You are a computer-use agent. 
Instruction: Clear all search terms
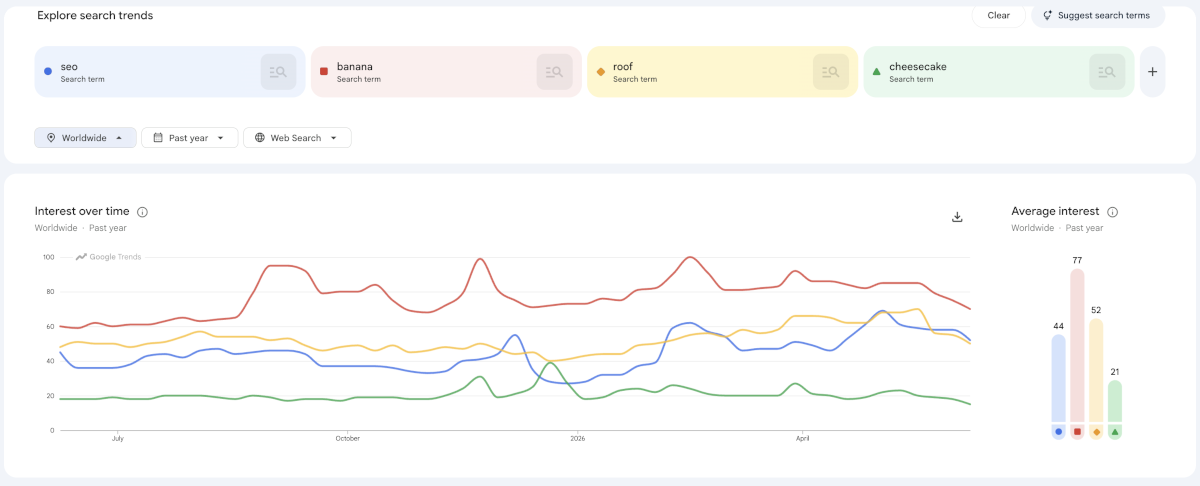(998, 16)
